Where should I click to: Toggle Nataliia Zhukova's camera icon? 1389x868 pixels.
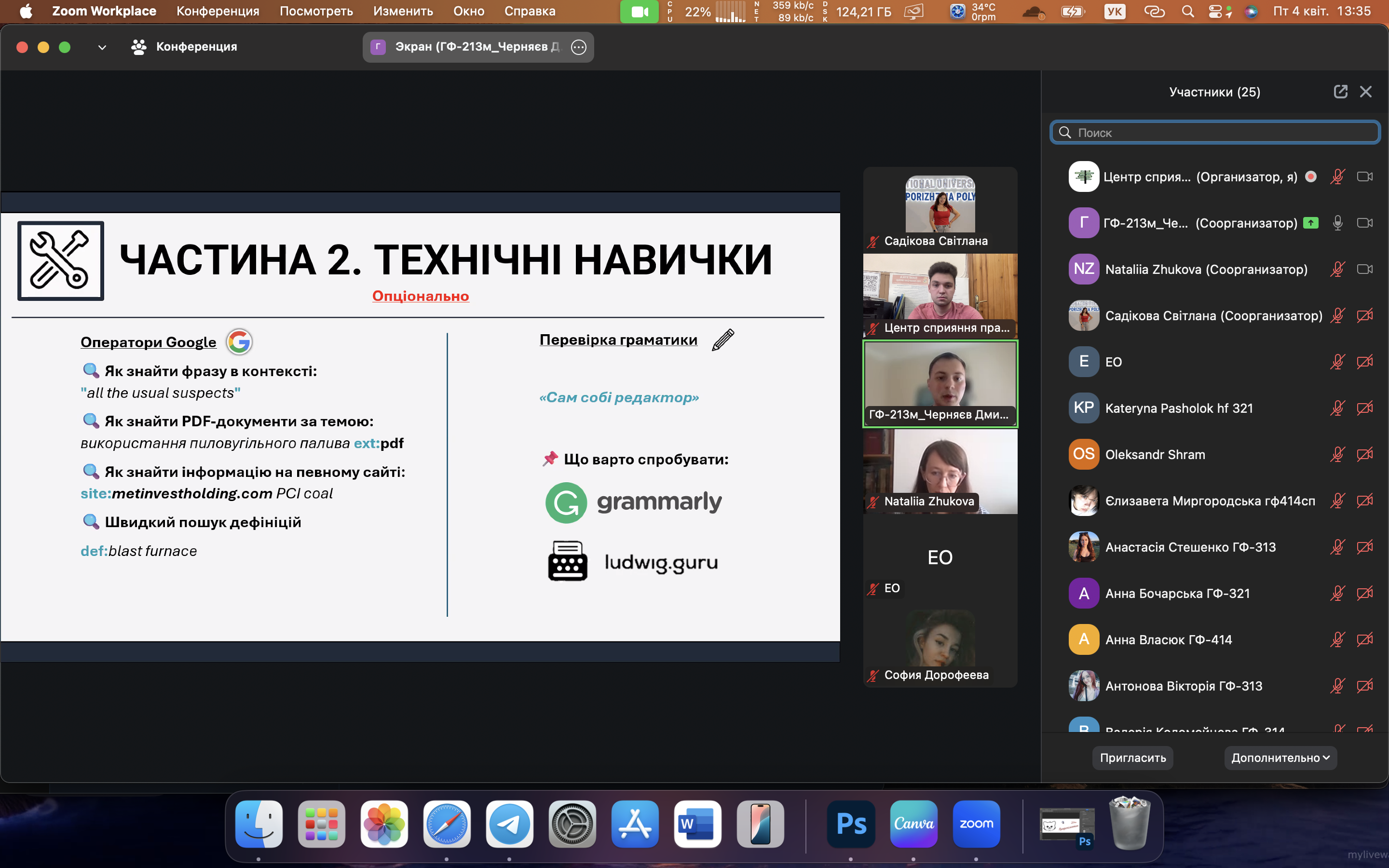coord(1364,269)
